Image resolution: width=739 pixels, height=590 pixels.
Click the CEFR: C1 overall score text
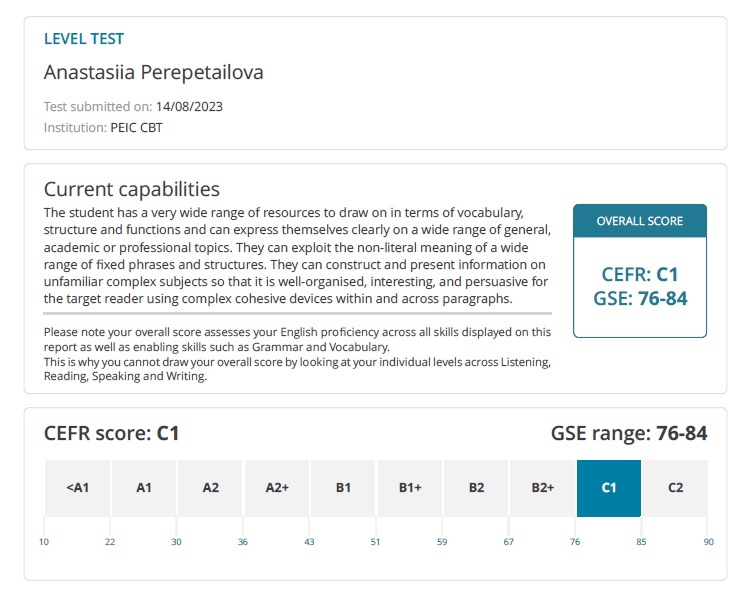[x=640, y=274]
